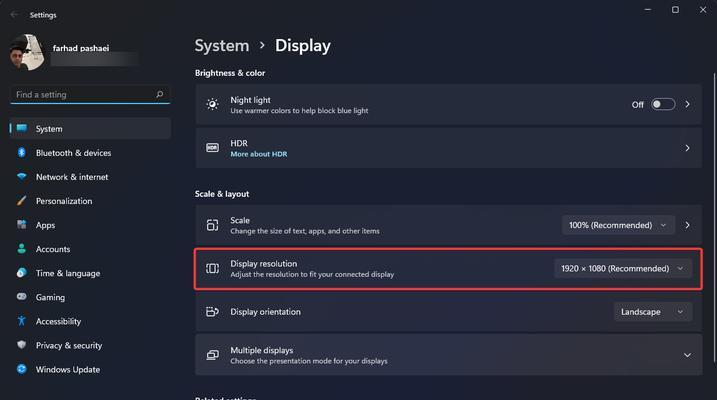Image resolution: width=717 pixels, height=400 pixels.
Task: Open Windows Update label in sidebar
Action: (68, 369)
